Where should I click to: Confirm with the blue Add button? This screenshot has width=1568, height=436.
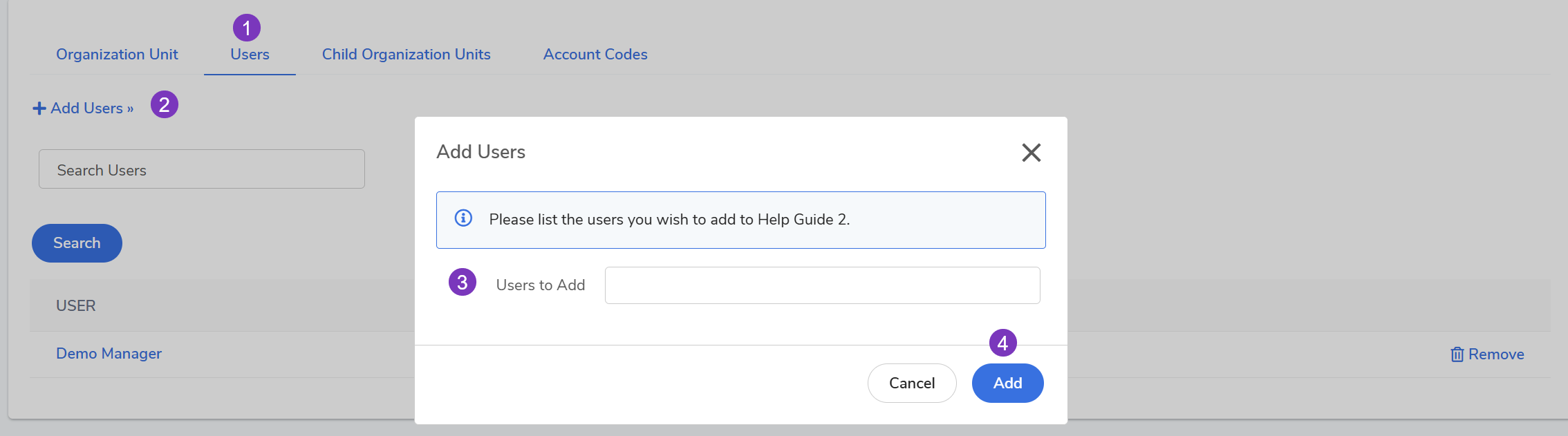point(1007,383)
